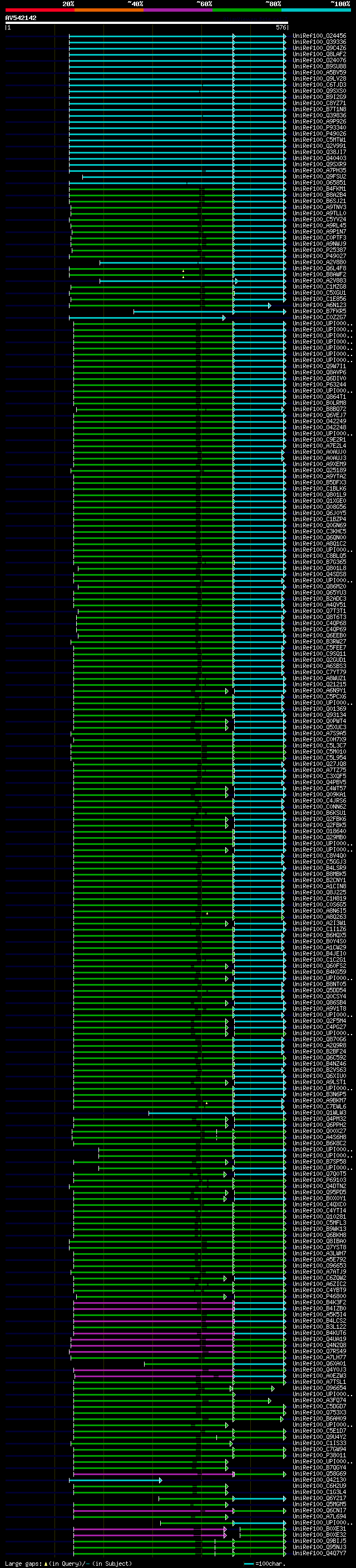
Task: Open hit UniRef100_Q8LAF2
Action: pos(319,54)
